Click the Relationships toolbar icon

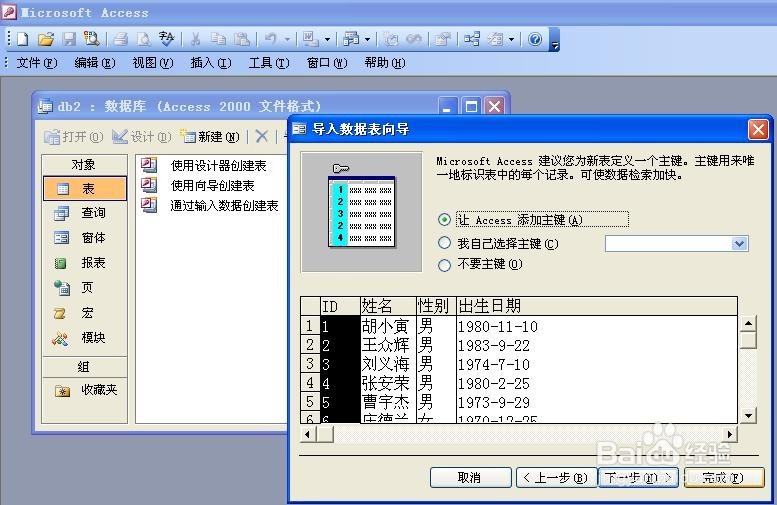472,39
